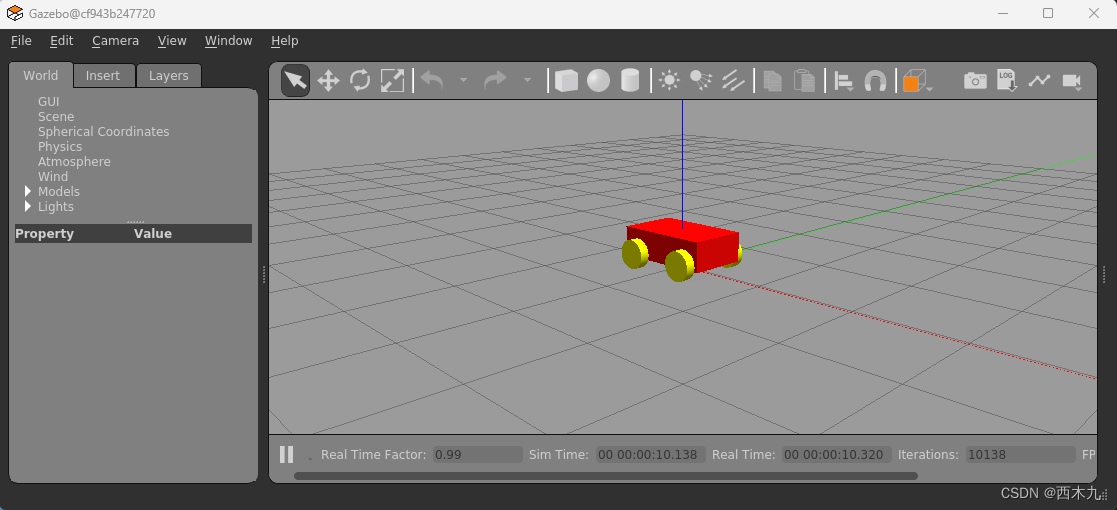Open the orange cube view angle dropdown

point(918,81)
